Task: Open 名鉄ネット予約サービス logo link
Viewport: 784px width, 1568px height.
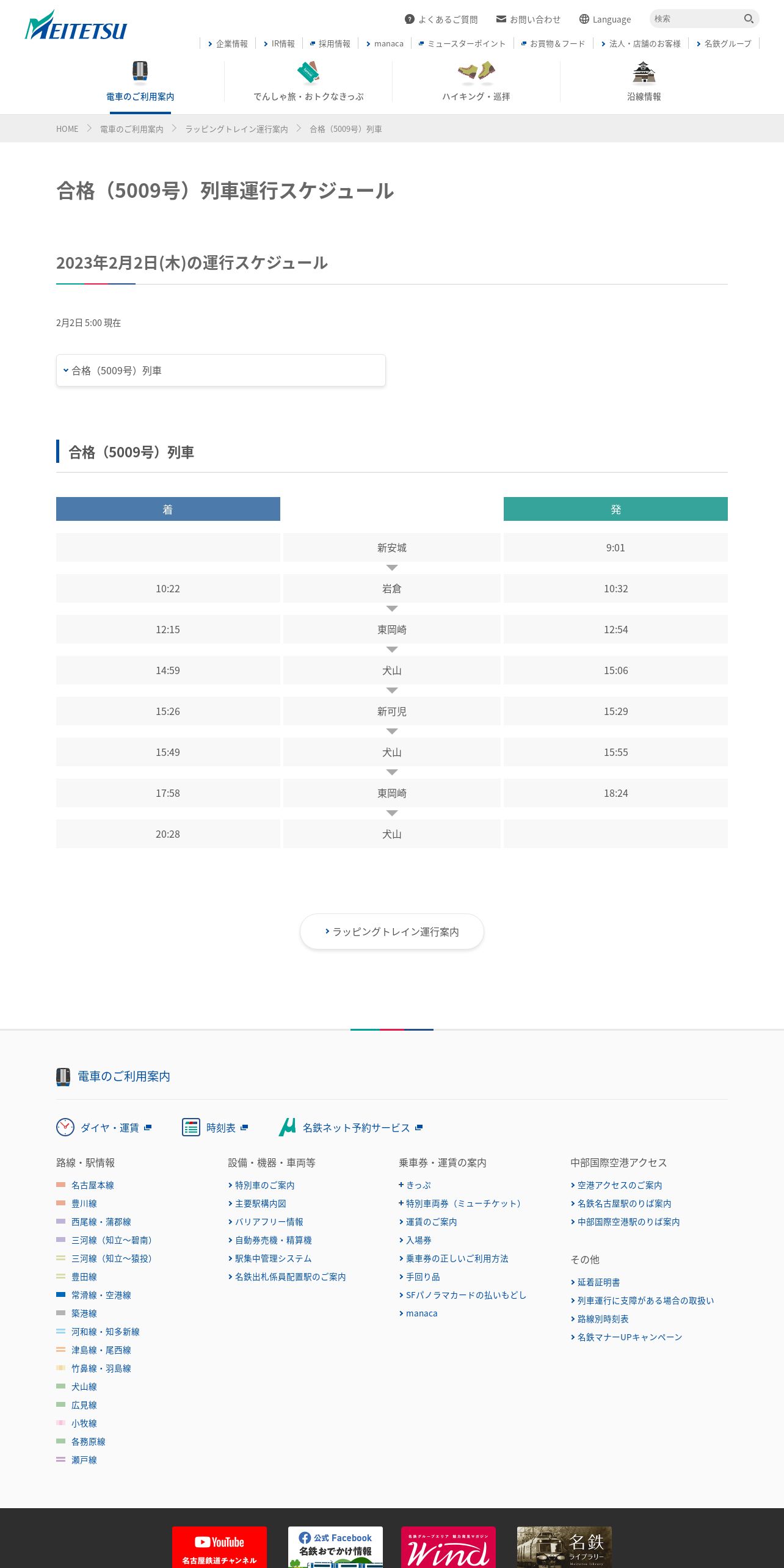Action: coord(350,1127)
